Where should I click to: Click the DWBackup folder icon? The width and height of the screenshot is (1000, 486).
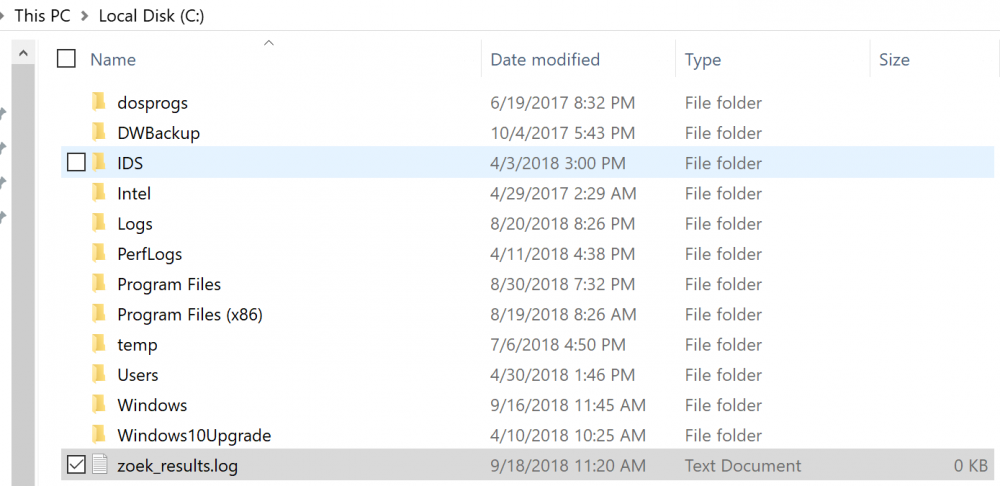pyautogui.click(x=98, y=133)
